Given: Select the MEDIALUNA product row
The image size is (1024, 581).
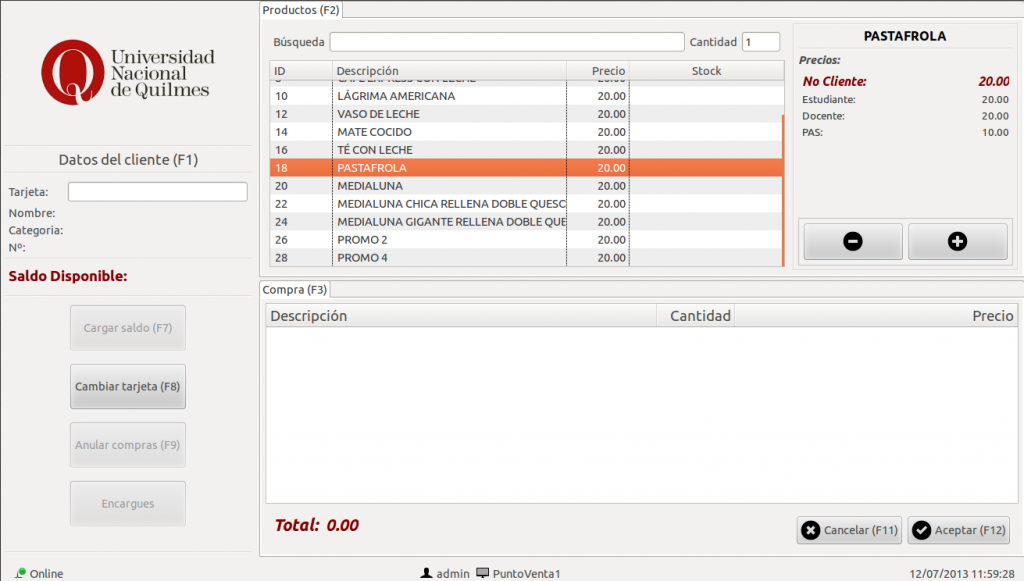Looking at the screenshot, I should coord(450,186).
